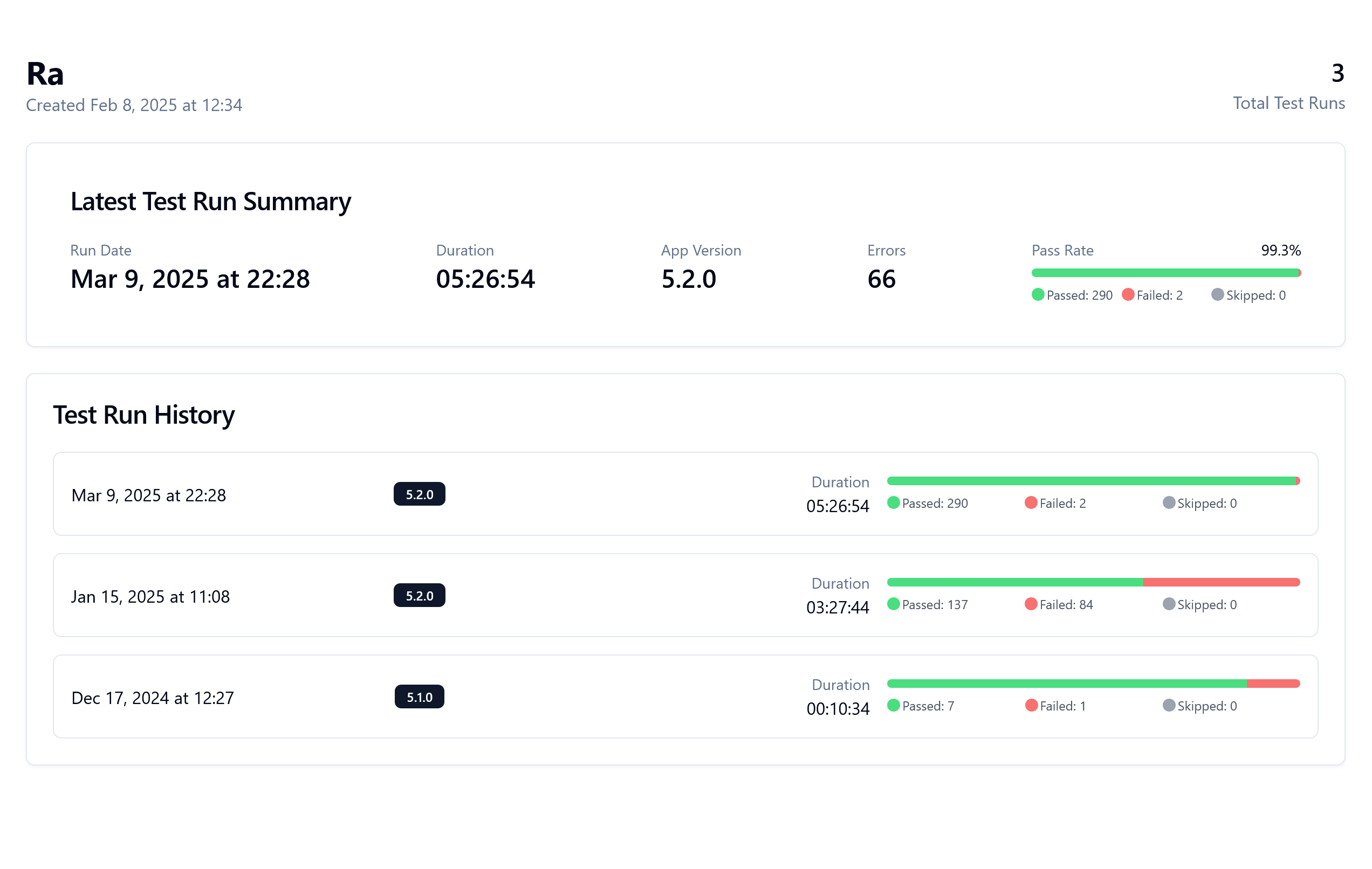The width and height of the screenshot is (1372, 869).
Task: Click red Failed: 84 indicator dot
Action: [1031, 604]
